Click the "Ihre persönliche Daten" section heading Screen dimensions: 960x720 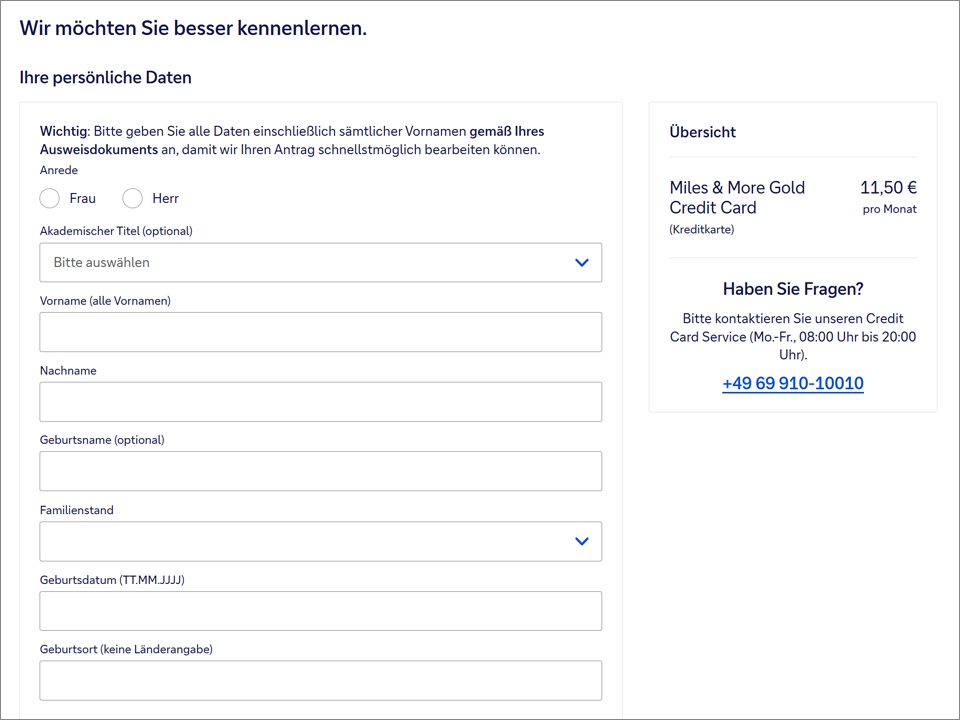tap(105, 77)
